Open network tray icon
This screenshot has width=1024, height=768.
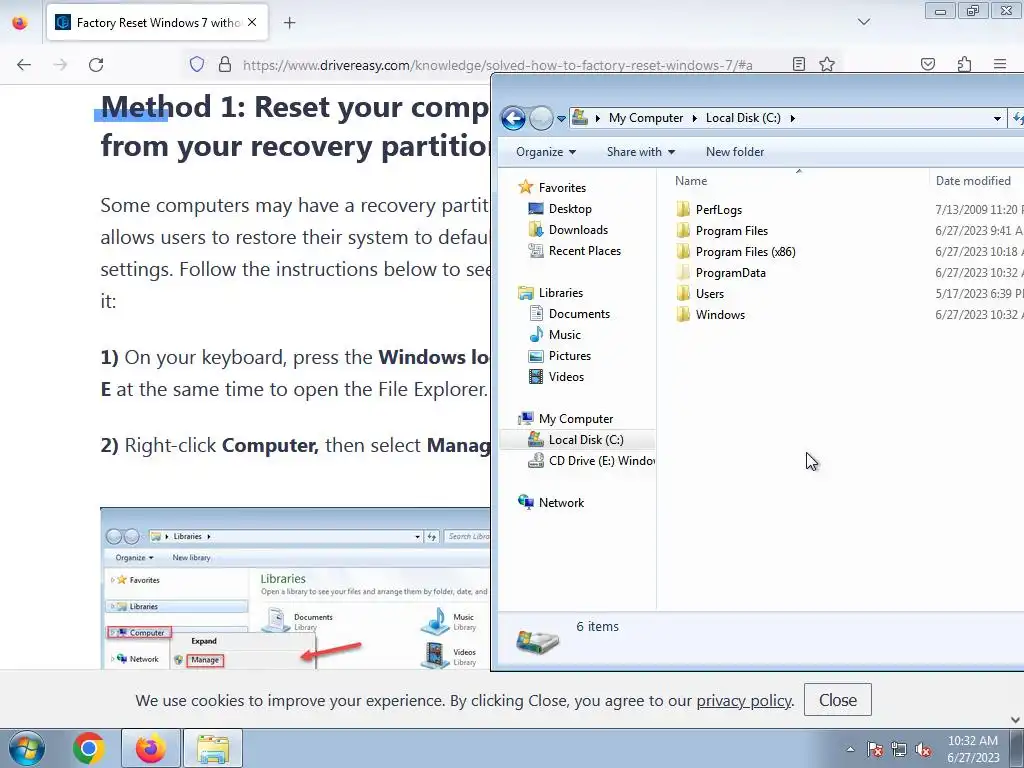pos(899,749)
